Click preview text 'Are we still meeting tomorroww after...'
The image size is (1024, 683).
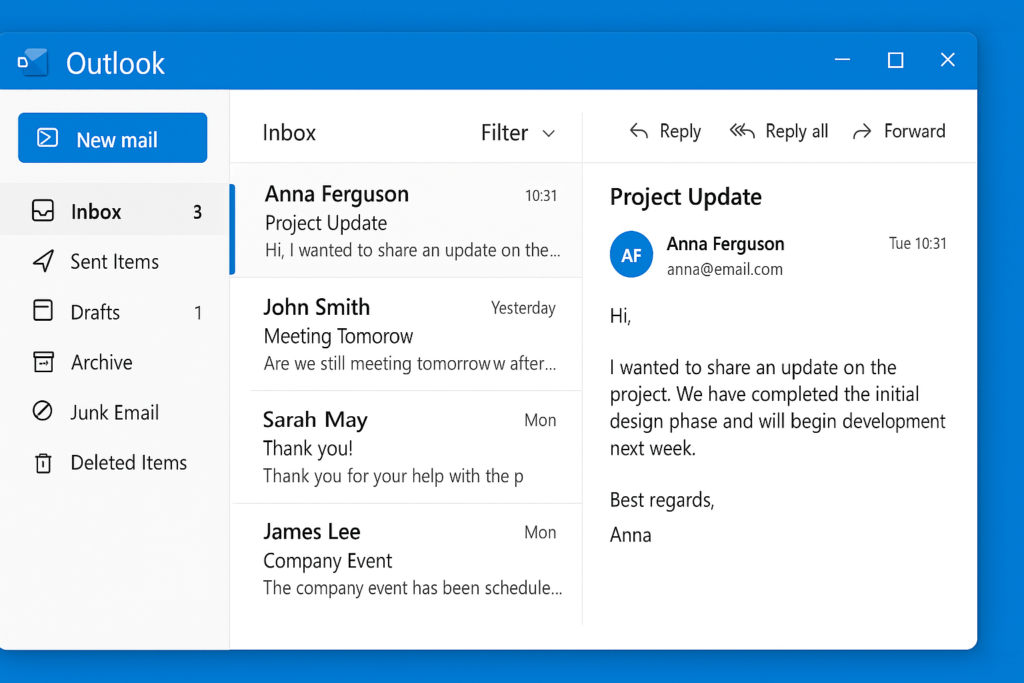click(409, 363)
